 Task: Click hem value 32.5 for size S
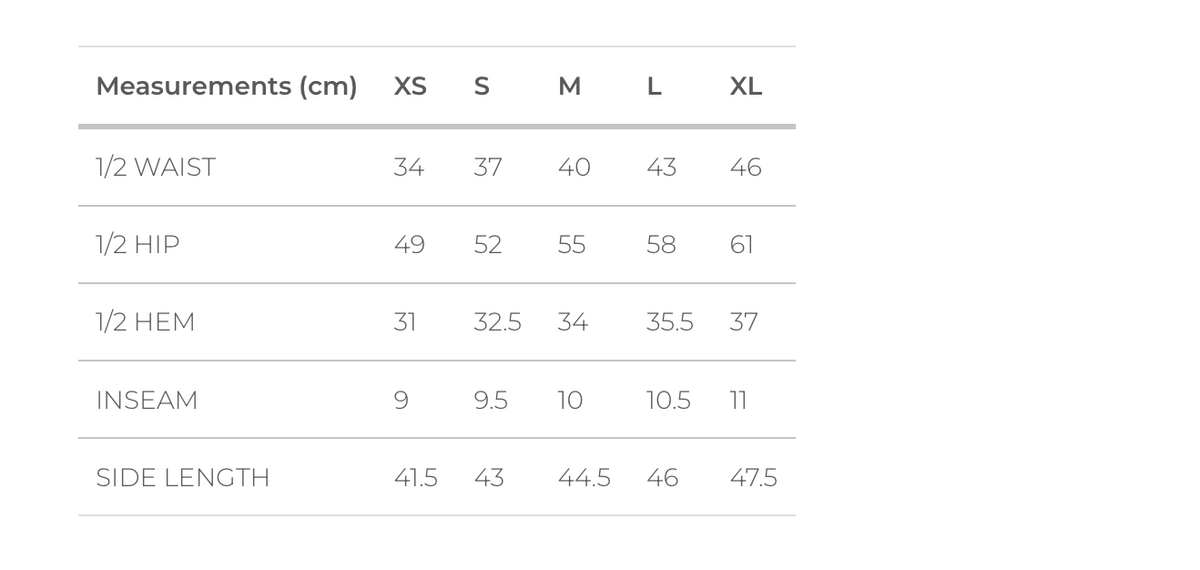click(497, 322)
